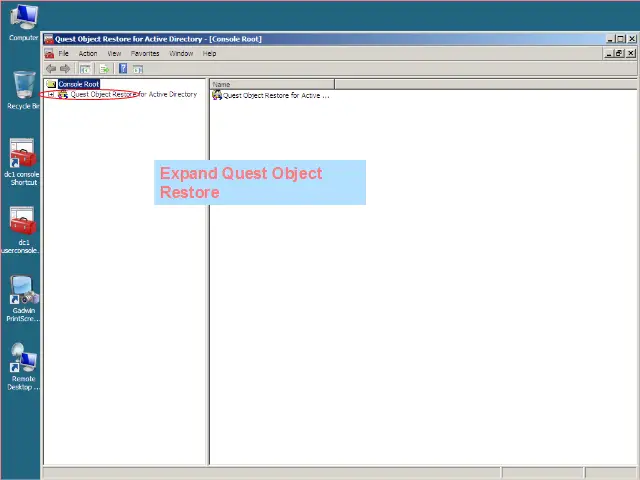
Task: Minimize the Quest Object Restore main window
Action: click(x=610, y=39)
